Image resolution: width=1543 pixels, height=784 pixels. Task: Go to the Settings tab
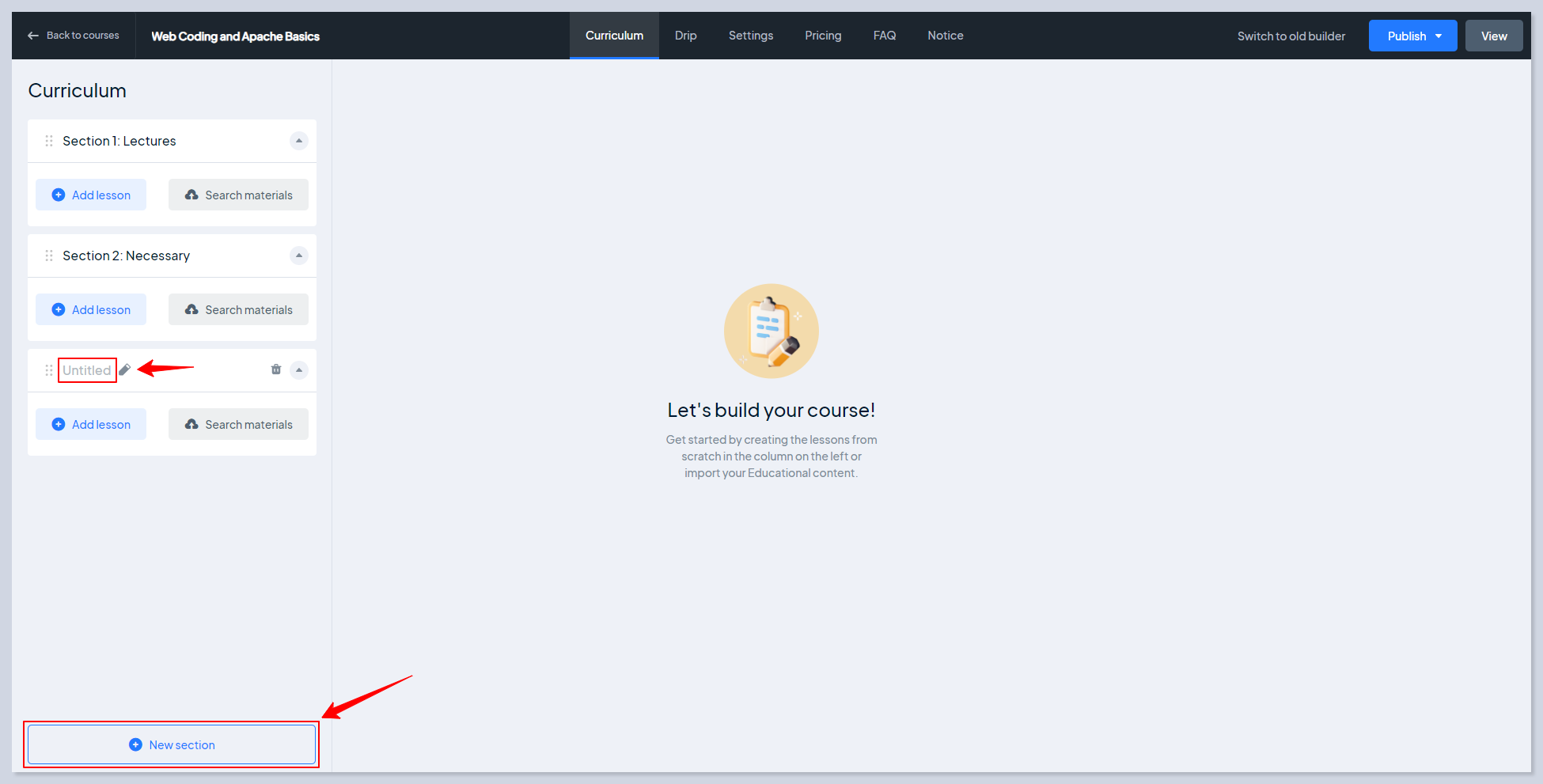pyautogui.click(x=750, y=36)
